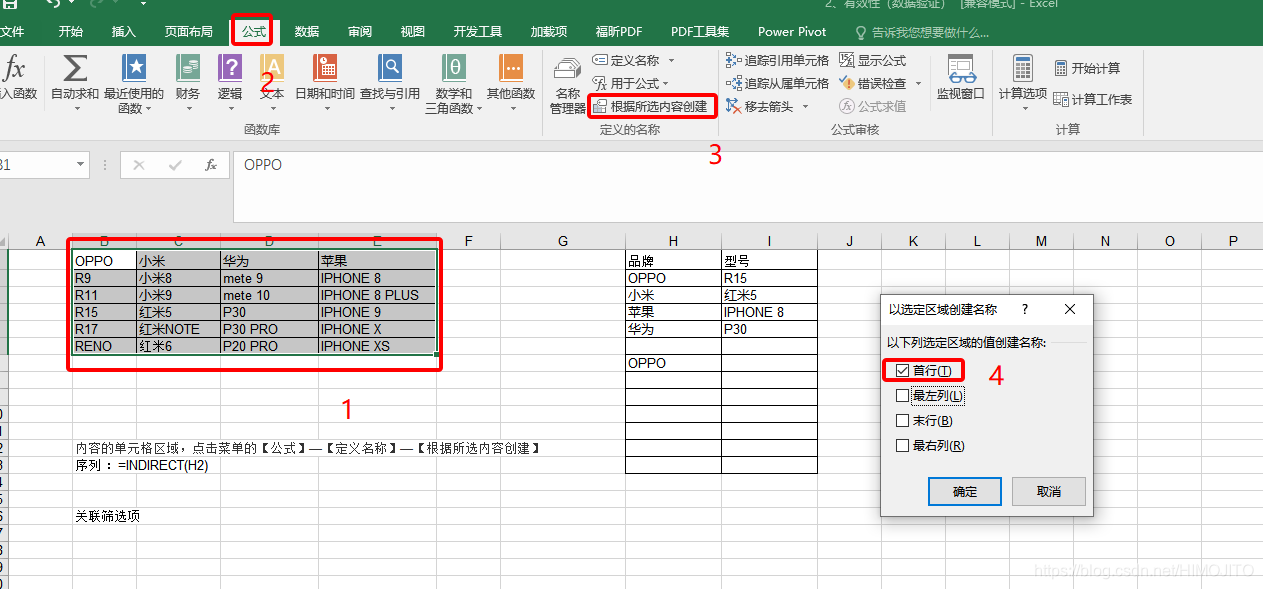This screenshot has height=589, width=1263.
Task: Select the 品牌 header cell
Action: click(673, 261)
